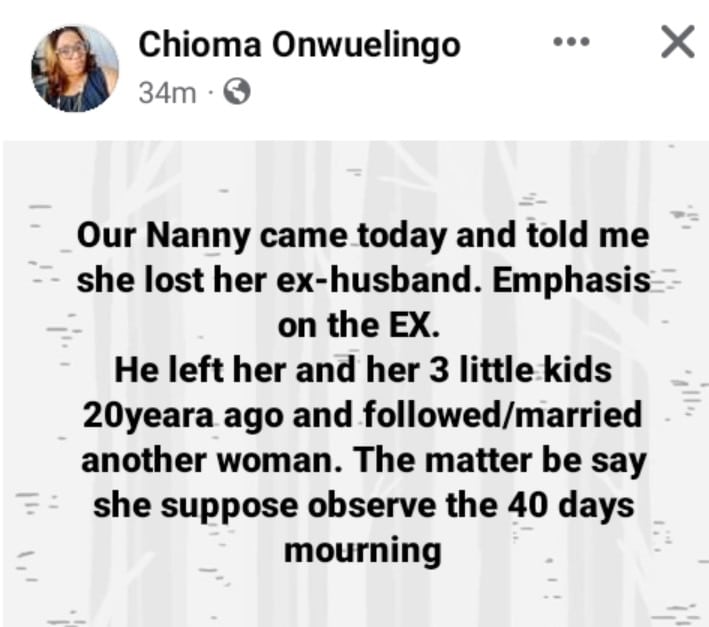Click the line starting with "20yeara ago"
Viewport: 709px width, 627px height.
click(x=363, y=416)
